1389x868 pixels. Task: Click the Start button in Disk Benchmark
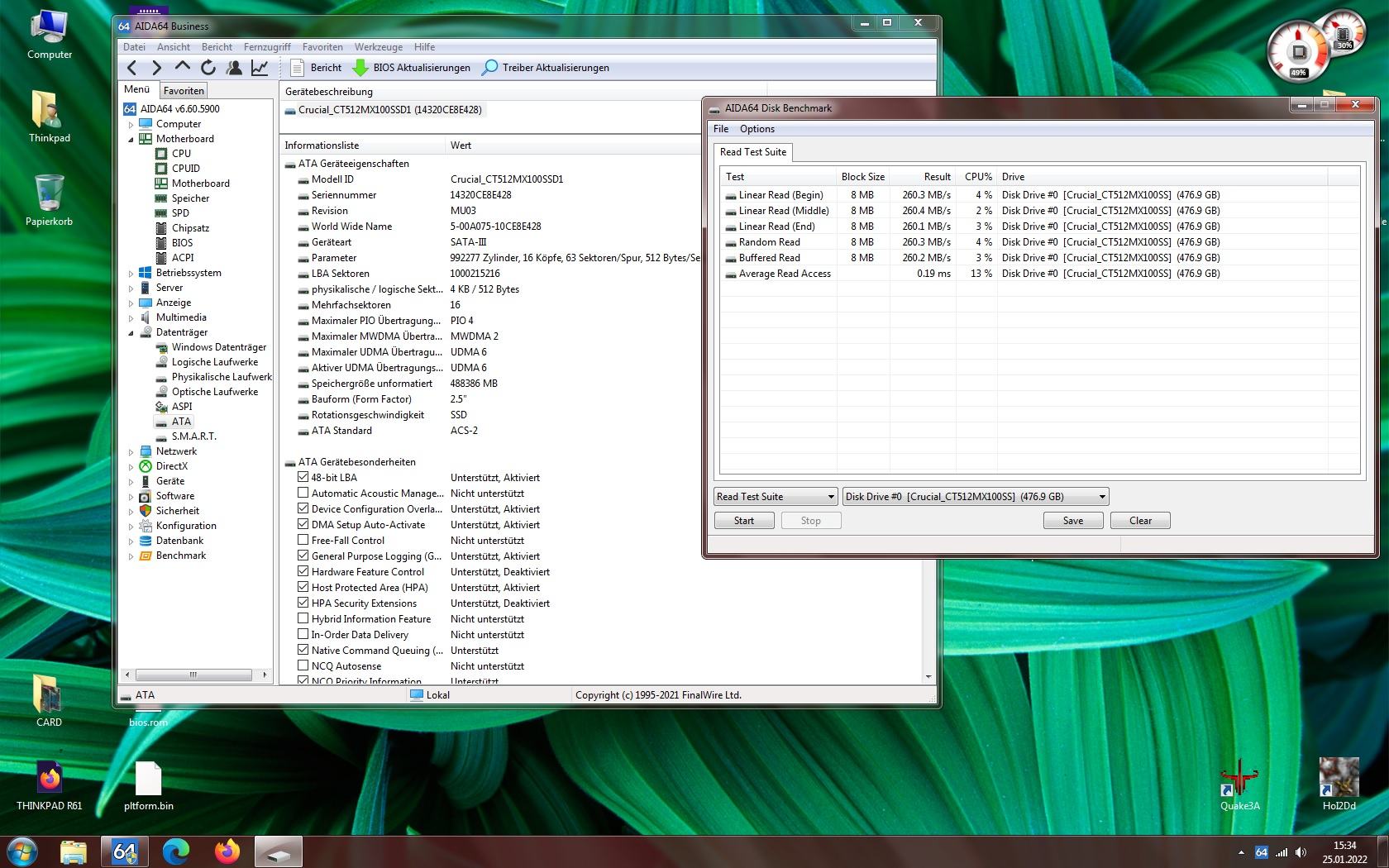coord(744,521)
